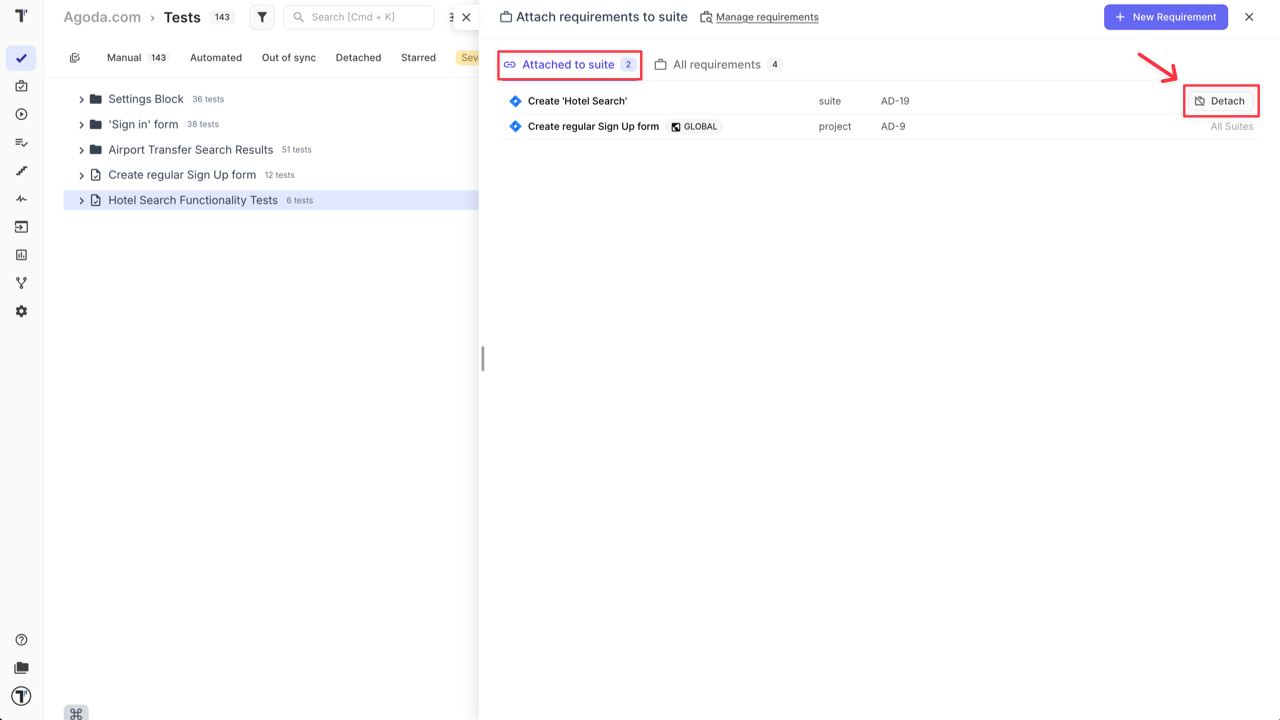Click the multi-select checkbox icon near Manual
This screenshot has width=1280, height=720.
tap(75, 58)
